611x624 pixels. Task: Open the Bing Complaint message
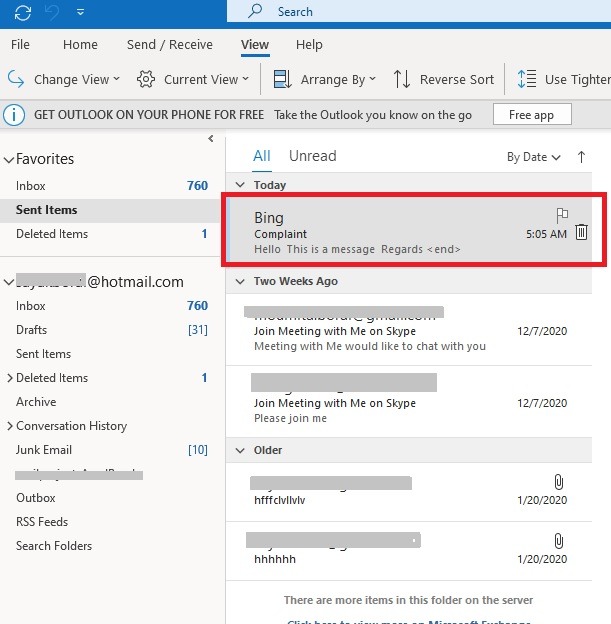409,230
